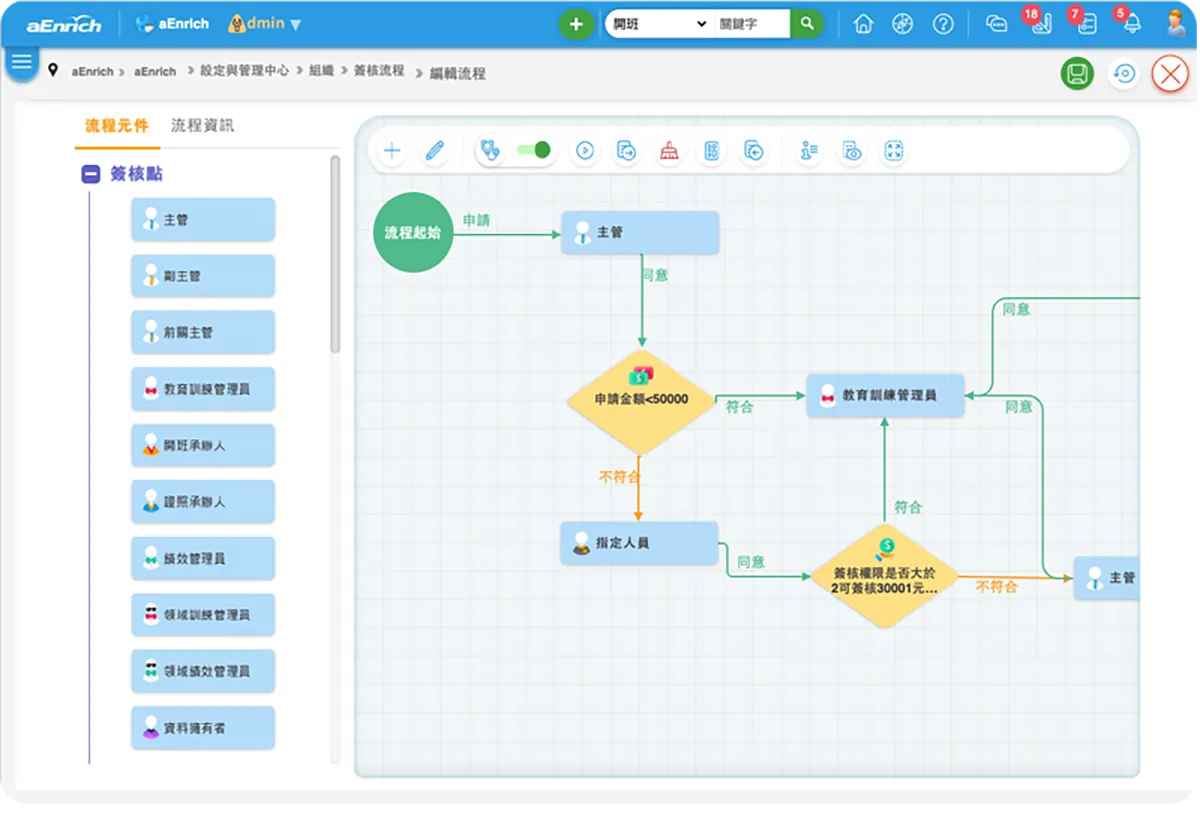Click the fullscreen expand icon
Image resolution: width=1200 pixels, height=825 pixels.
[894, 151]
